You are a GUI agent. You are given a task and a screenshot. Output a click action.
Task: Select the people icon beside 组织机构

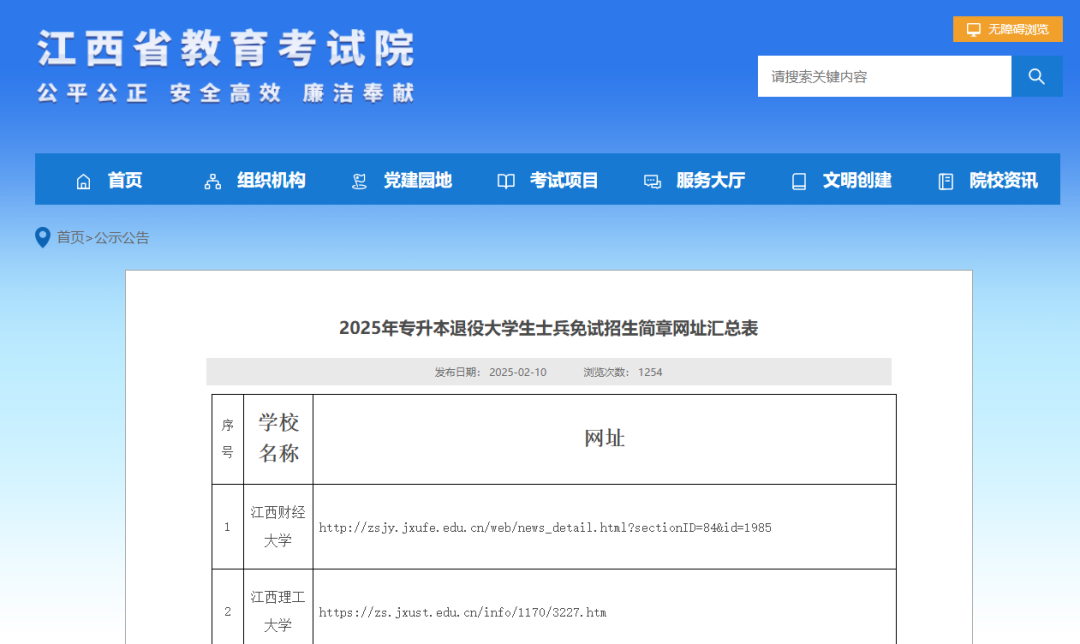pyautogui.click(x=210, y=180)
